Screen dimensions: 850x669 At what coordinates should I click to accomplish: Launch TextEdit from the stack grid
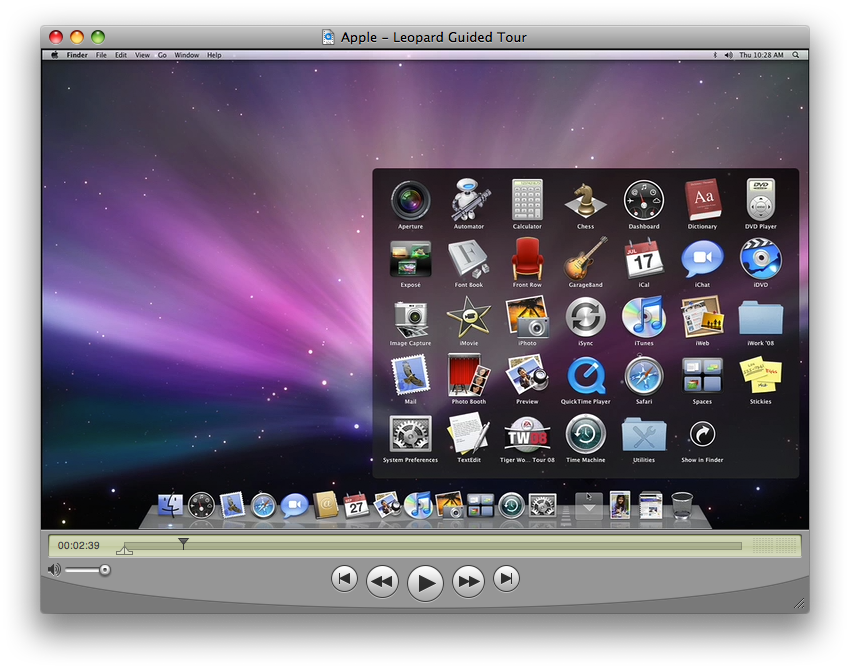469,434
